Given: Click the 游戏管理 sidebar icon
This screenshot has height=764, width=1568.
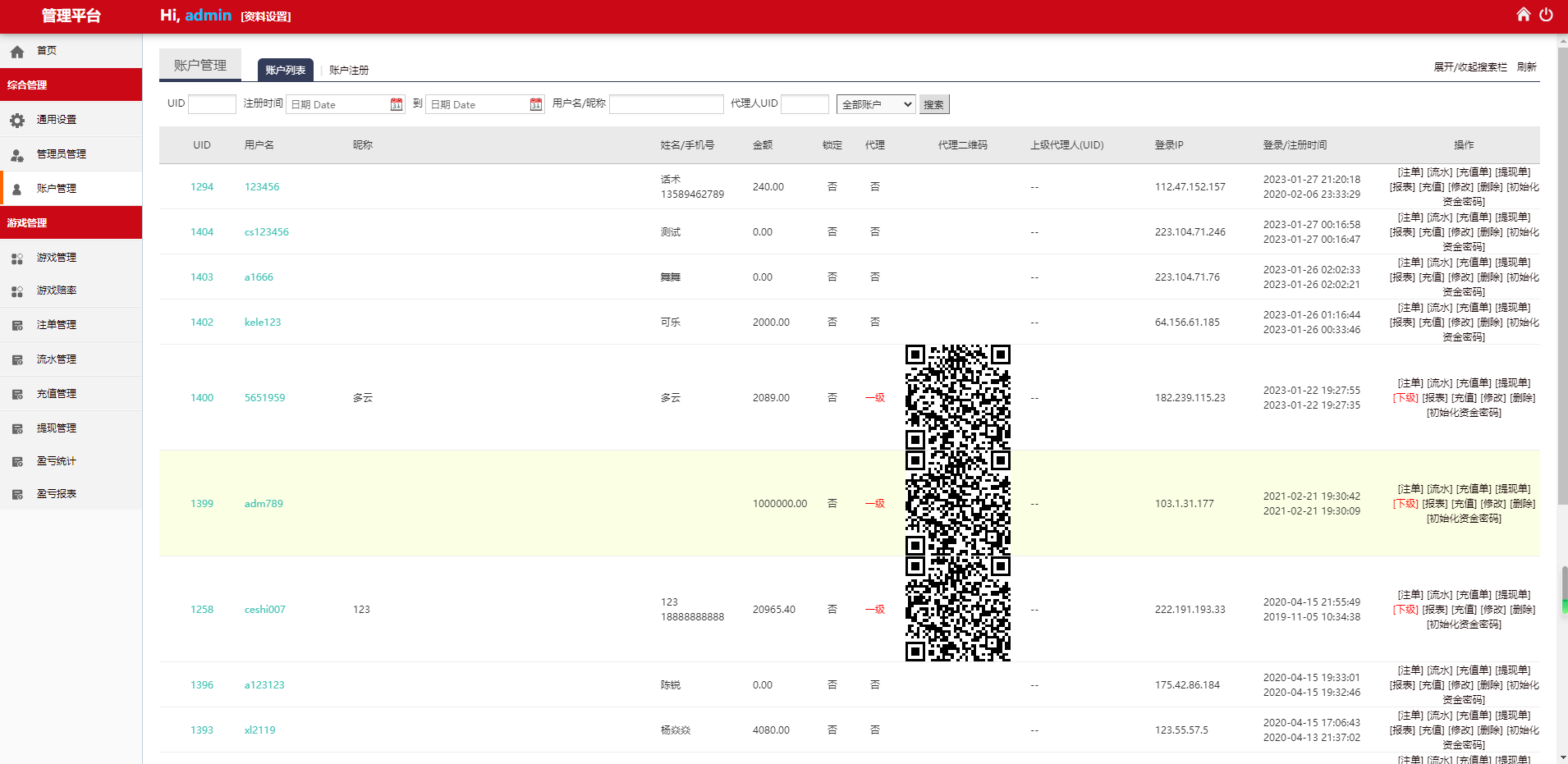Looking at the screenshot, I should pyautogui.click(x=17, y=258).
